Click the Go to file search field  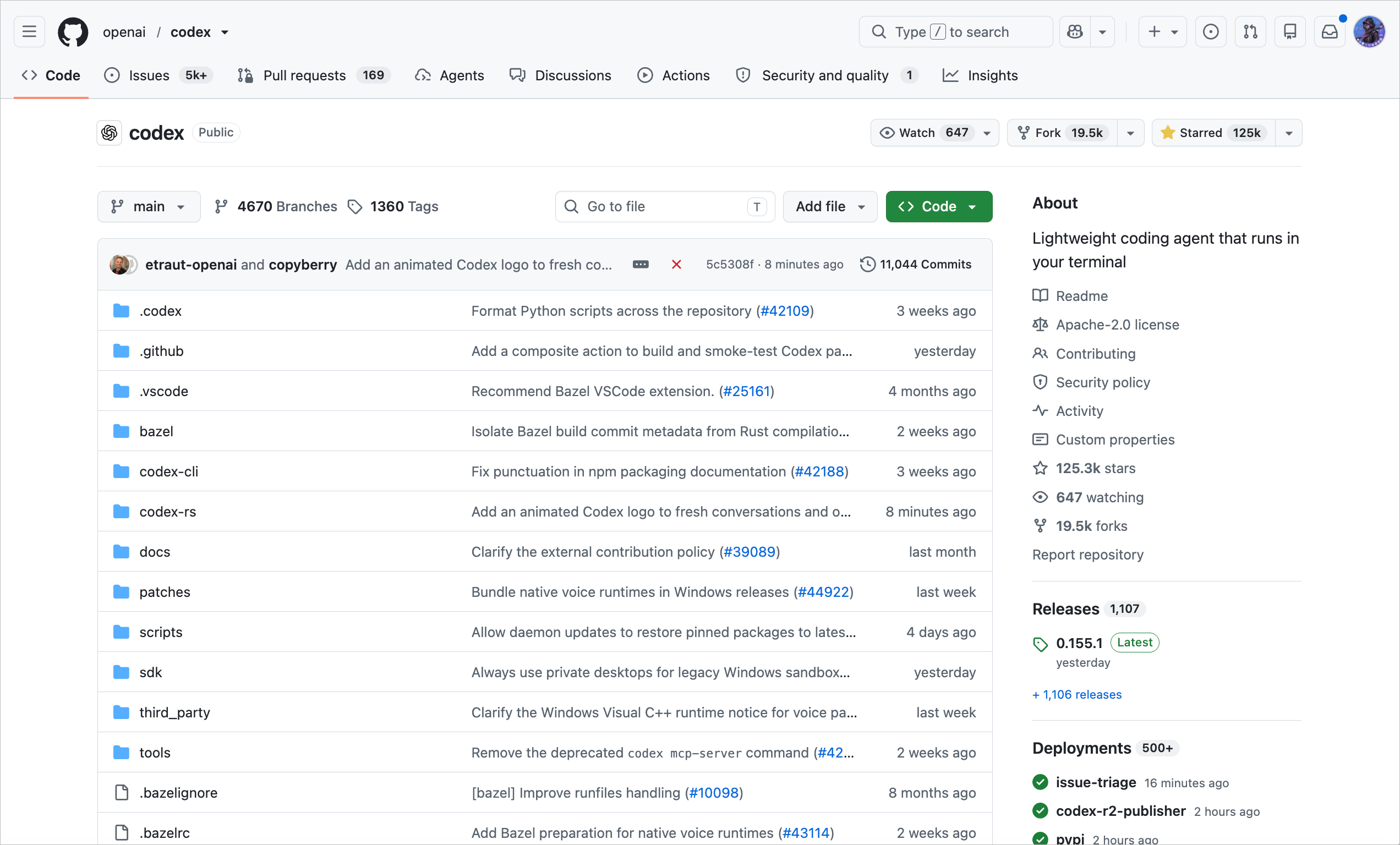tap(665, 206)
